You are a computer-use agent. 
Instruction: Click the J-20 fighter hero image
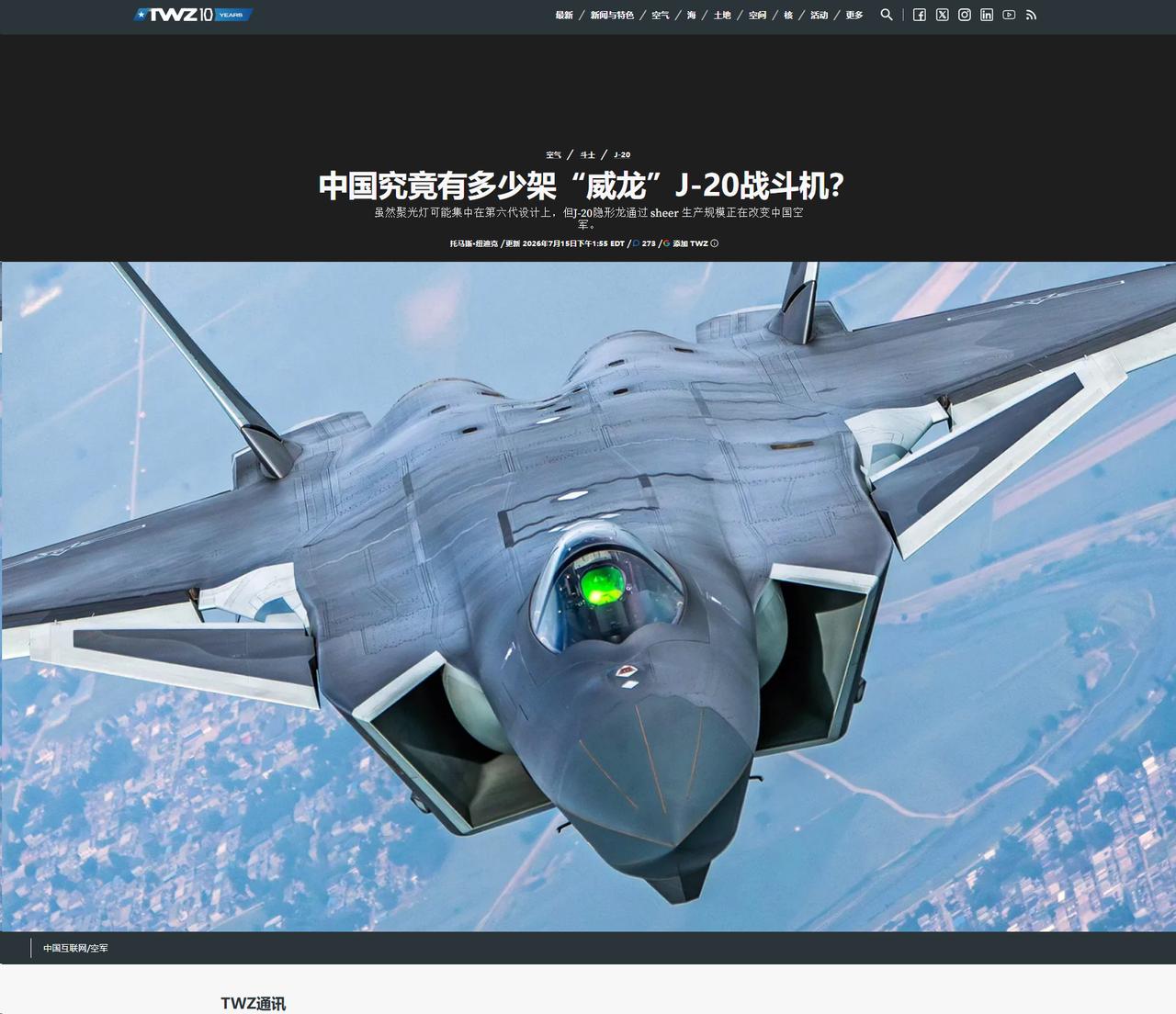click(x=588, y=597)
